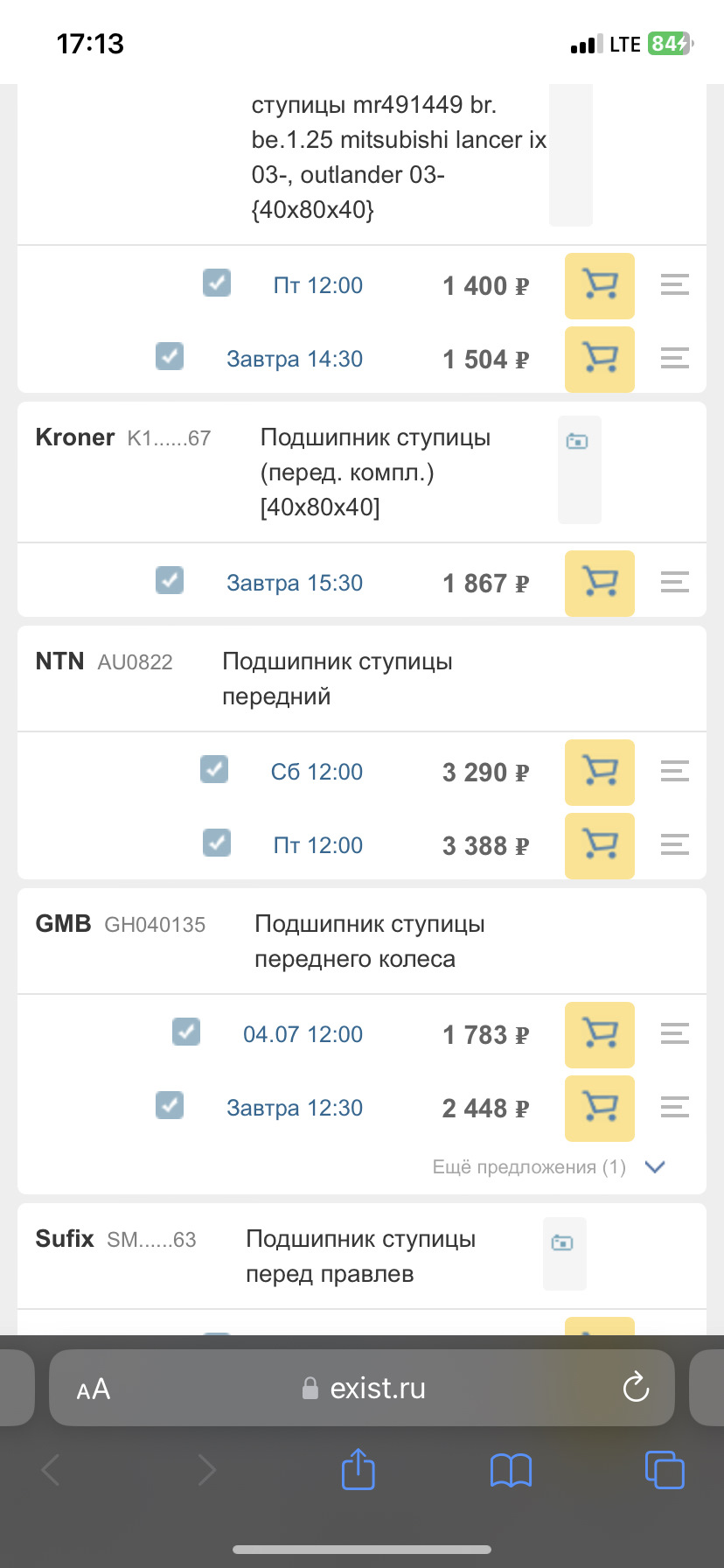This screenshot has height=1568, width=724.
Task: Open details menu for NTN 3 388 ₽ offer
Action: tap(674, 844)
